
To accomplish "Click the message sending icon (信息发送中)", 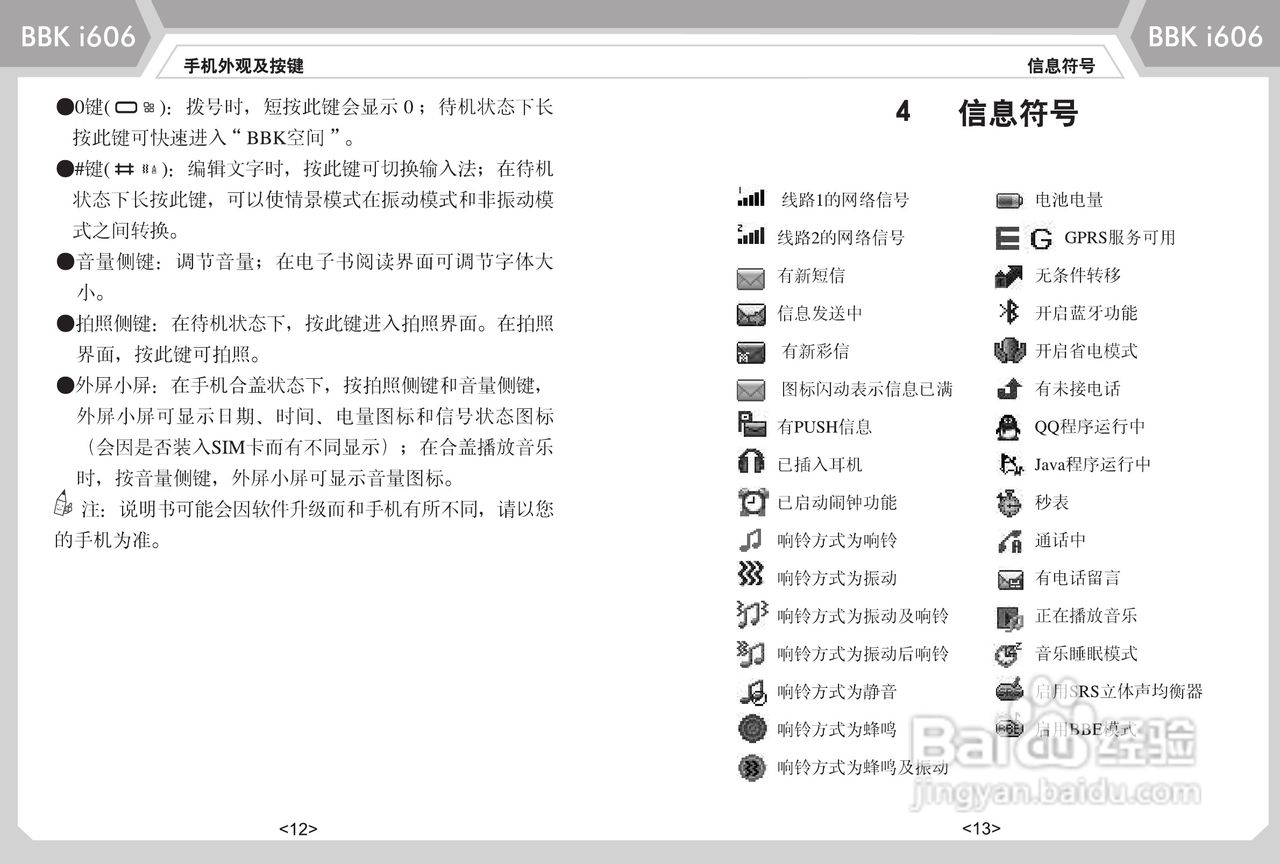I will (x=751, y=315).
